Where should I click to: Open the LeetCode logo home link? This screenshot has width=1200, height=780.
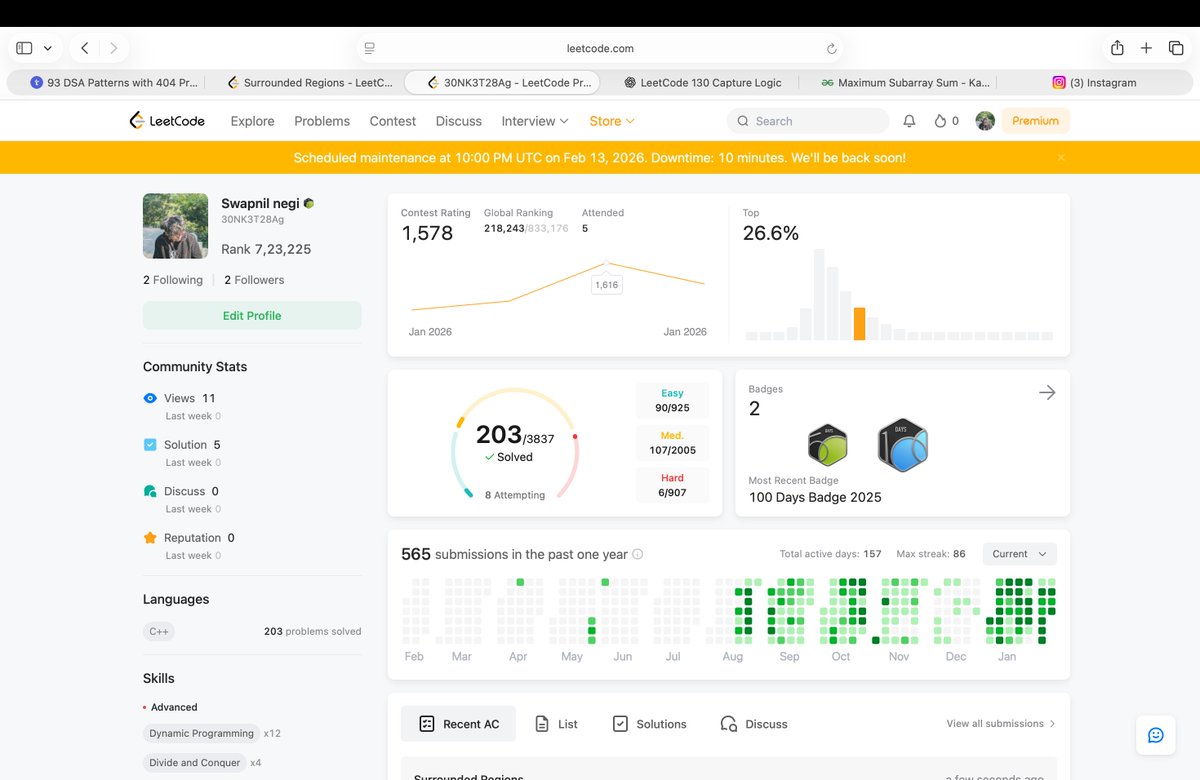tap(167, 121)
